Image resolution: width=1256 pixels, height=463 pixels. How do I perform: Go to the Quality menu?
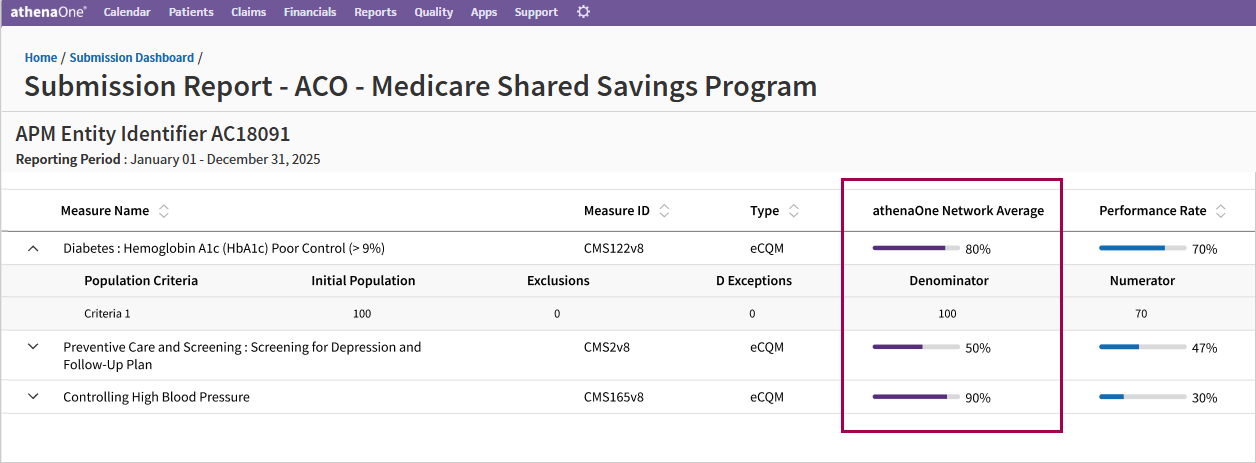click(x=433, y=12)
